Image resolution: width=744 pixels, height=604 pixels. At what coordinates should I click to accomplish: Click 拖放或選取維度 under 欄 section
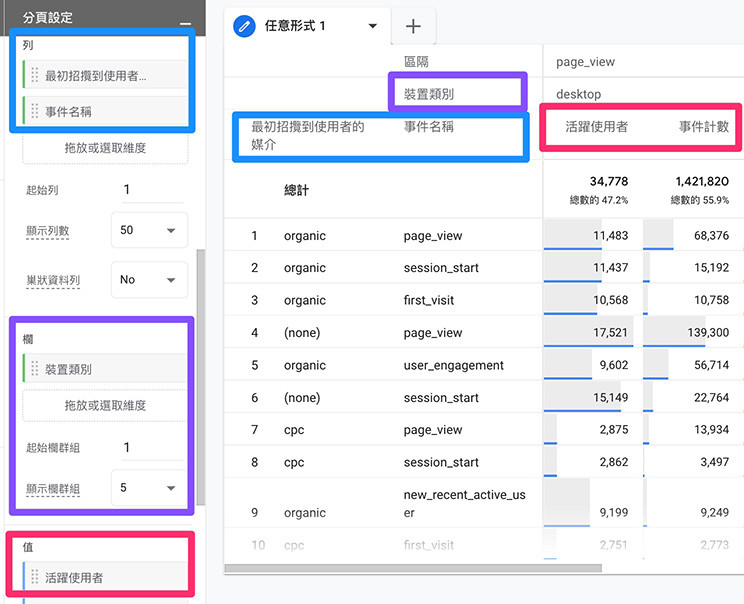105,405
